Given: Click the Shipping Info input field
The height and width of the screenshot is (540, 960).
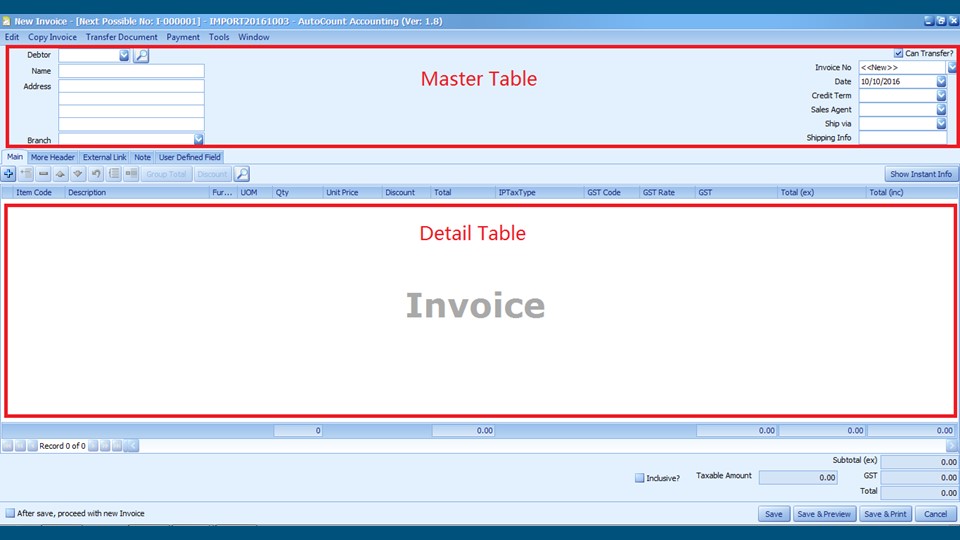Looking at the screenshot, I should point(902,138).
